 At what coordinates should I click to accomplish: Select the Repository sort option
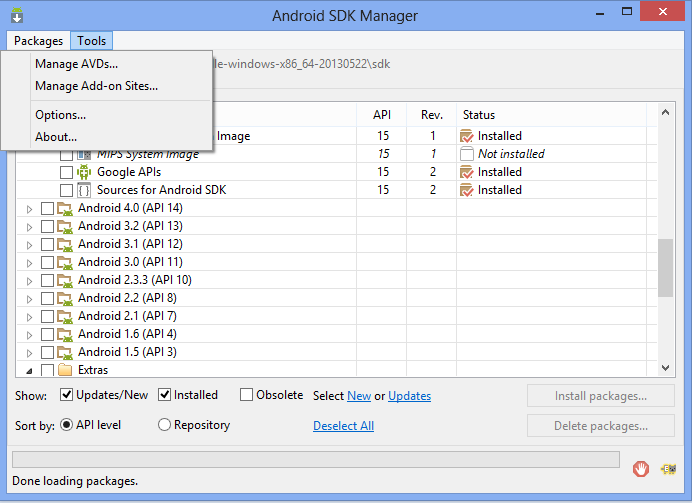point(164,425)
